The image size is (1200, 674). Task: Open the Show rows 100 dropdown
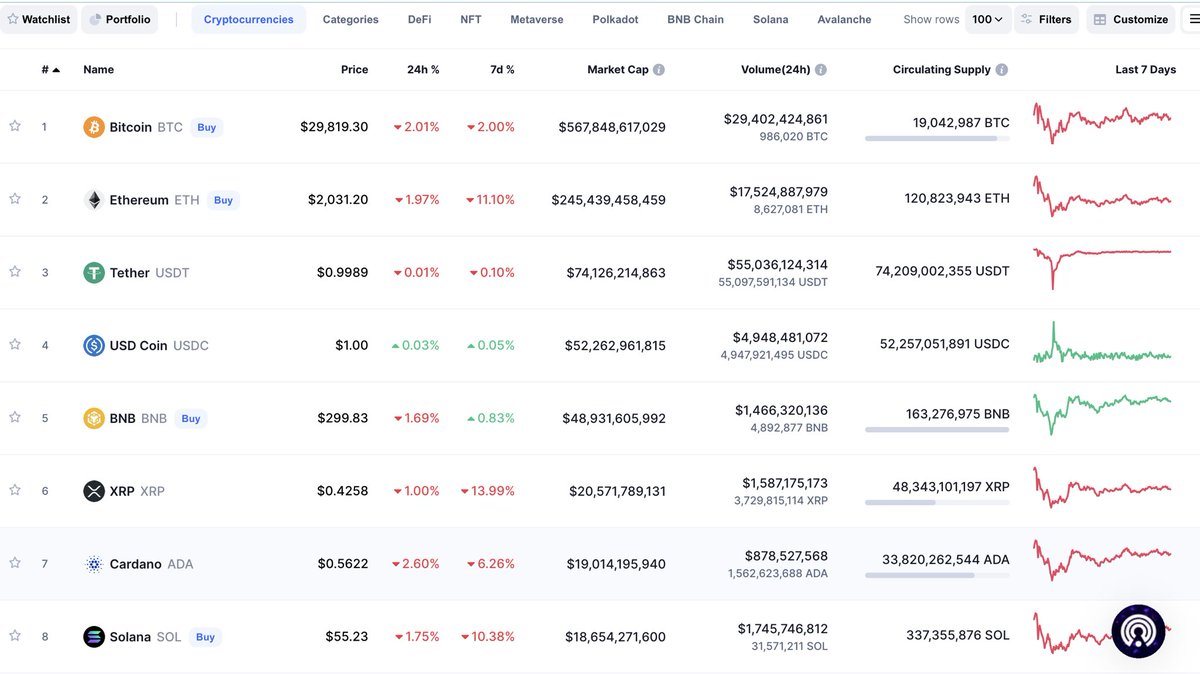988,19
